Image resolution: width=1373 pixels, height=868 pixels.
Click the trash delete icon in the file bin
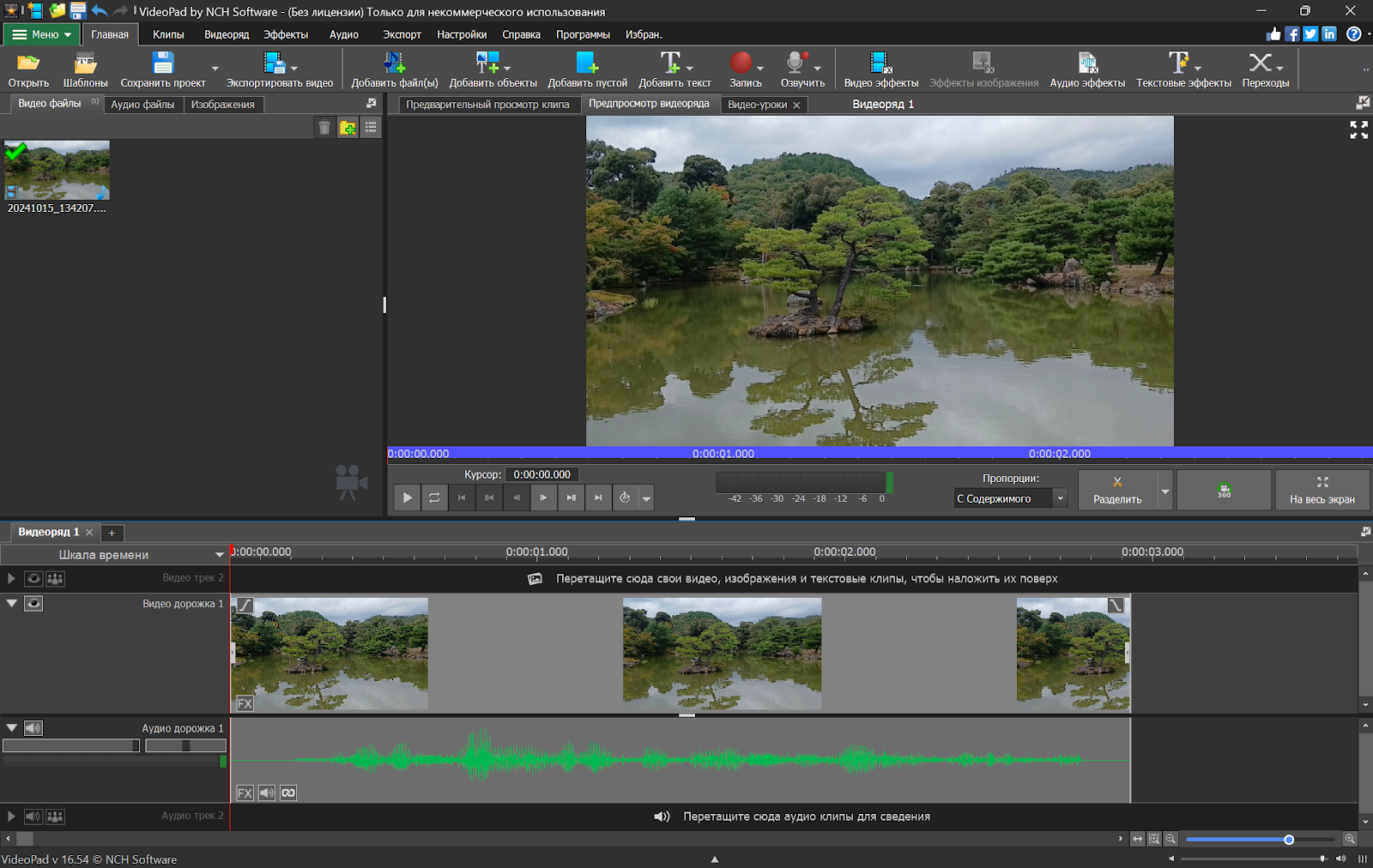pyautogui.click(x=324, y=128)
